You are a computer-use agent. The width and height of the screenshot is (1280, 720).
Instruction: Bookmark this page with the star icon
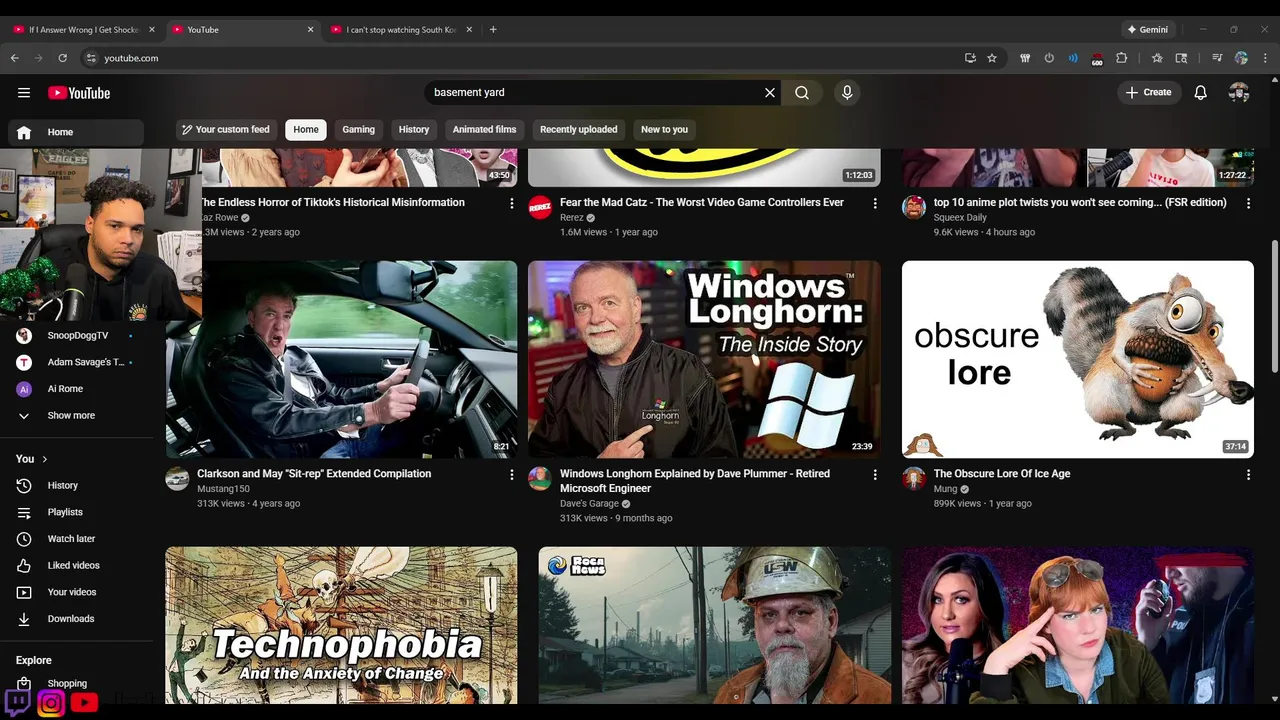[x=992, y=58]
